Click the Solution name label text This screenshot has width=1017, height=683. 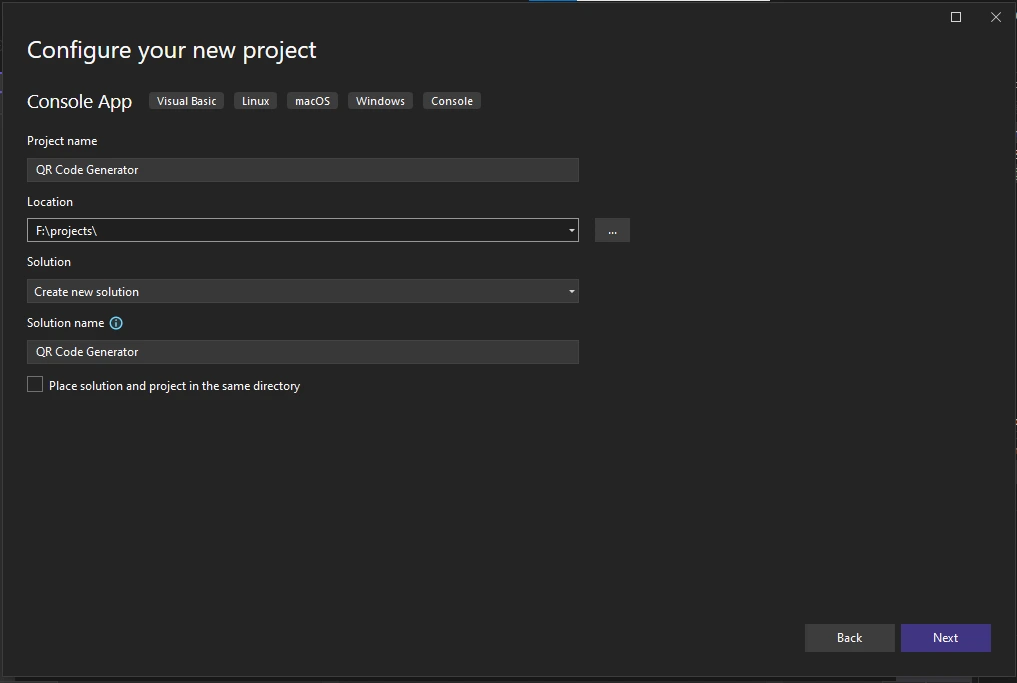[x=65, y=323]
